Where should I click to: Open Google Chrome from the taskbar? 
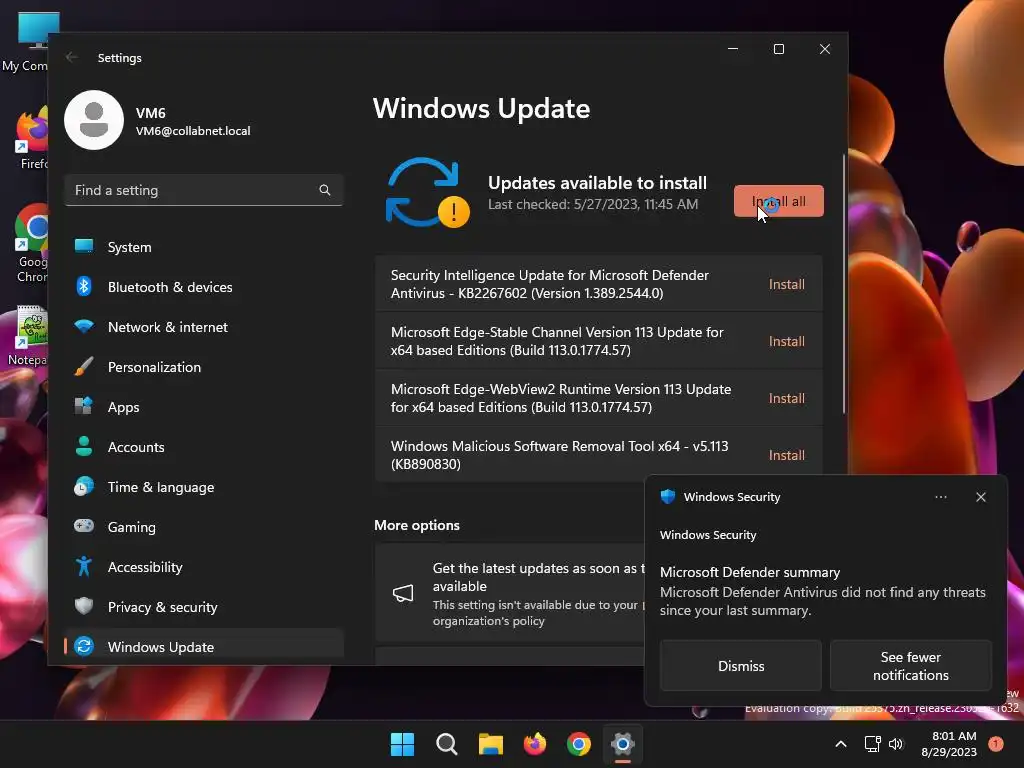[579, 744]
